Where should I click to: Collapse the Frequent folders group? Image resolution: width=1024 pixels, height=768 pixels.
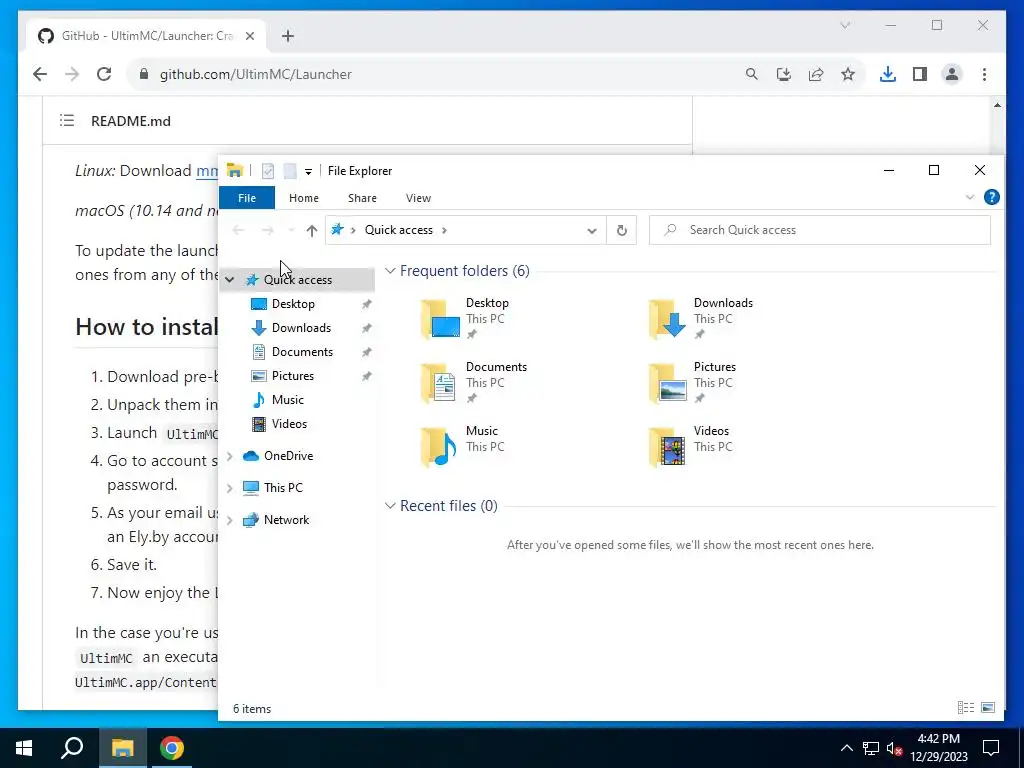(x=390, y=270)
